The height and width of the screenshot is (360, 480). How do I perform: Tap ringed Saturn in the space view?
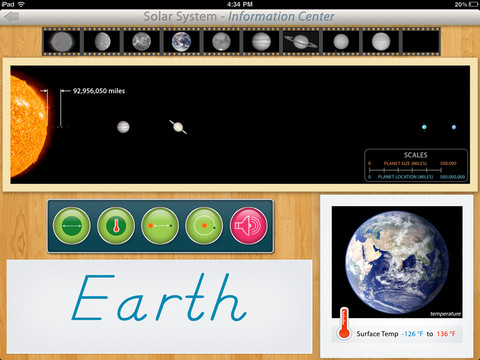click(x=178, y=127)
